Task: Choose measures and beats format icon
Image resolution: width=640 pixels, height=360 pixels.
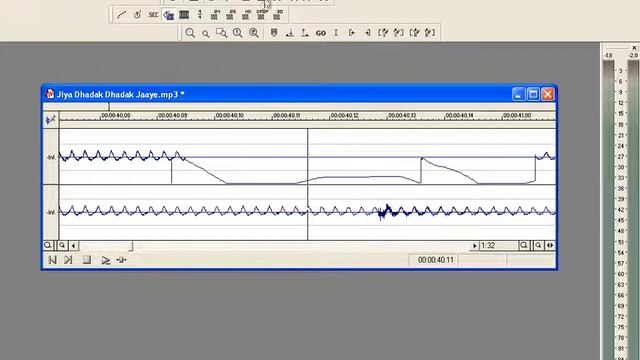Action: pyautogui.click(x=200, y=15)
